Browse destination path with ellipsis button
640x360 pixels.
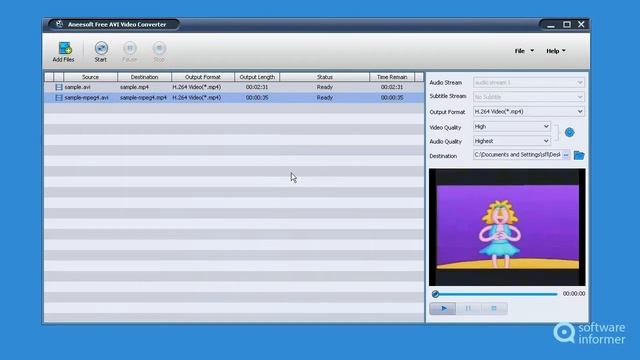pos(566,155)
